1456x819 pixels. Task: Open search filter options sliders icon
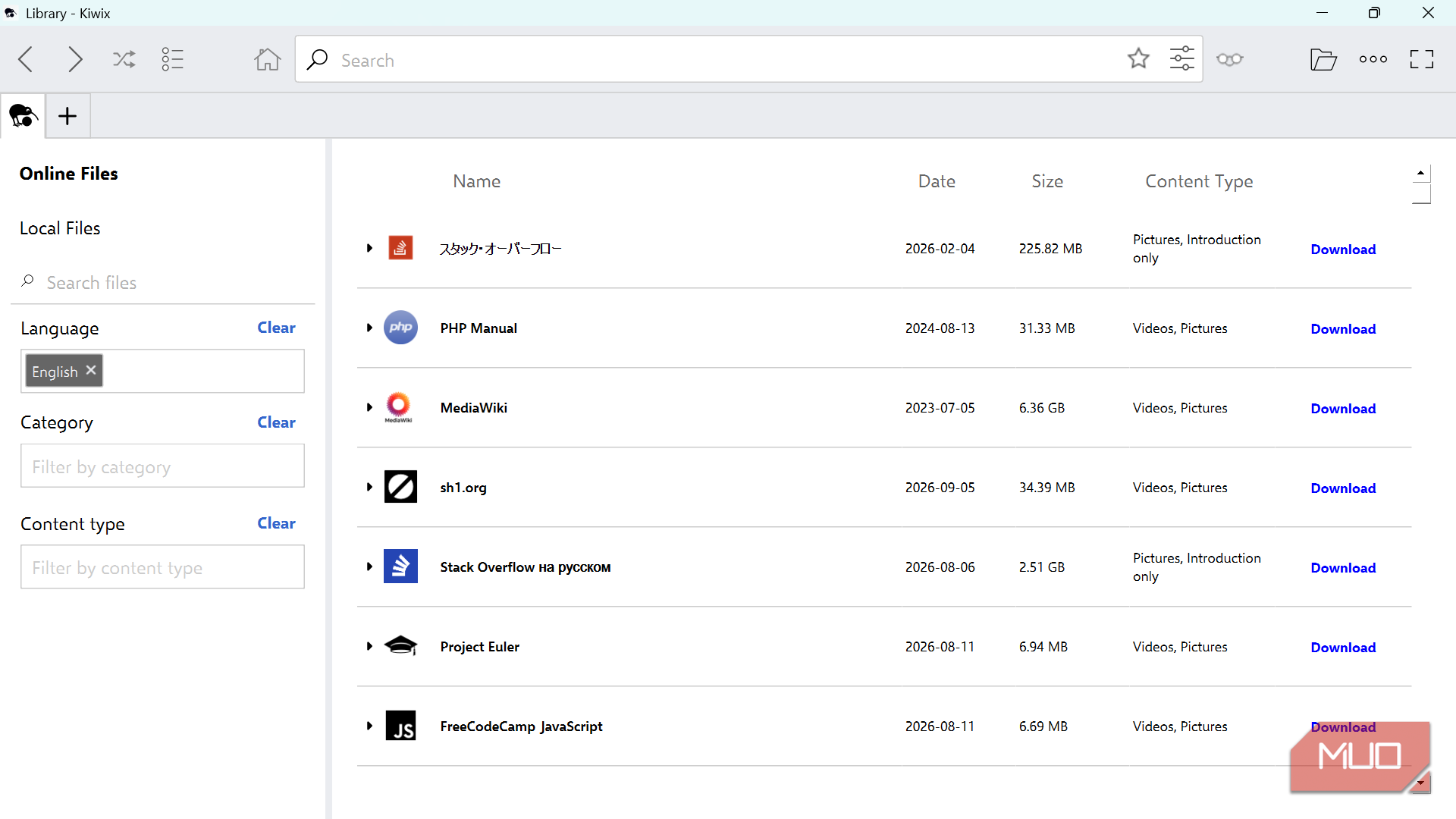[x=1181, y=58]
